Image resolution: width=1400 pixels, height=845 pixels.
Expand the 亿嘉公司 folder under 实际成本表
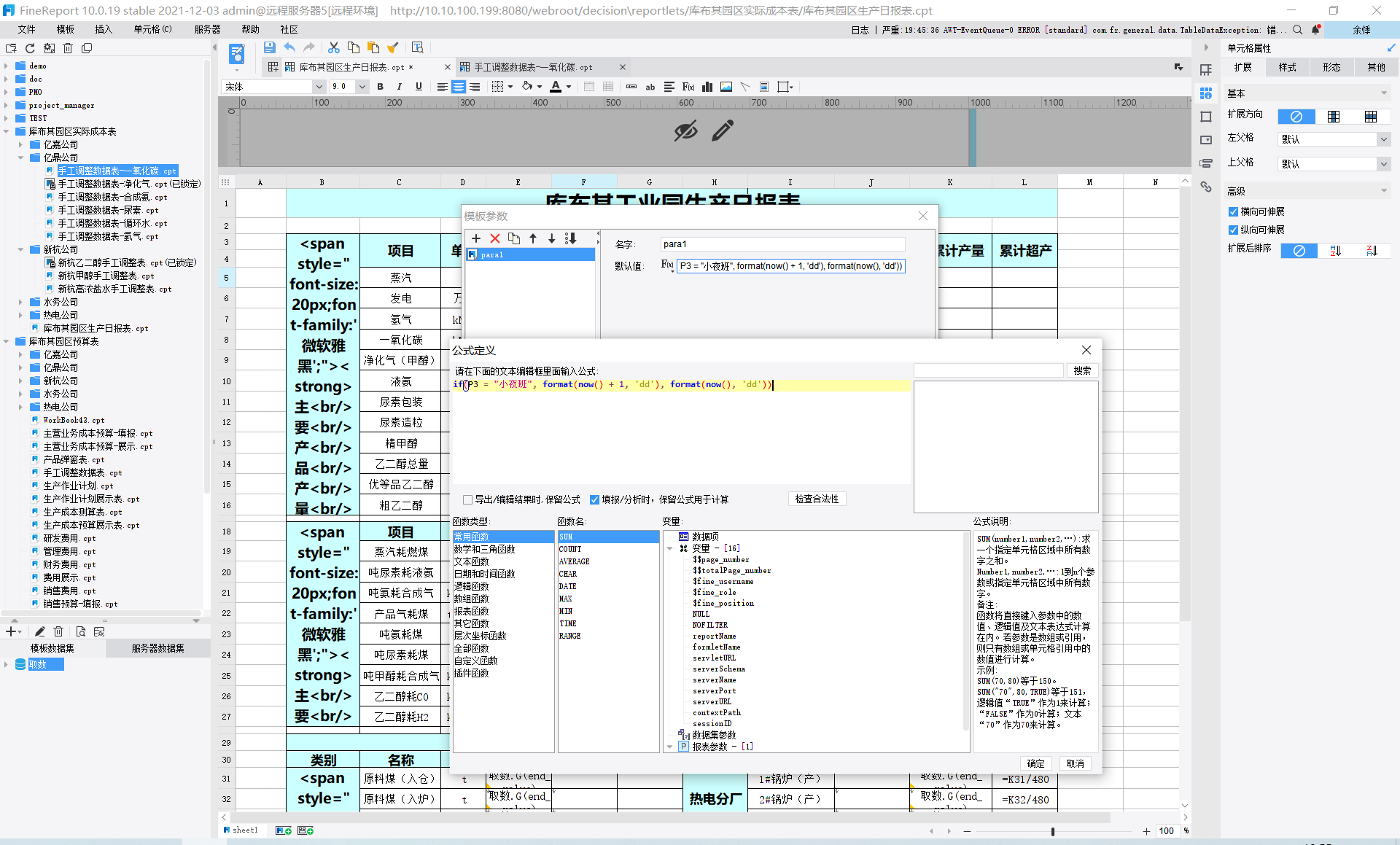20,144
